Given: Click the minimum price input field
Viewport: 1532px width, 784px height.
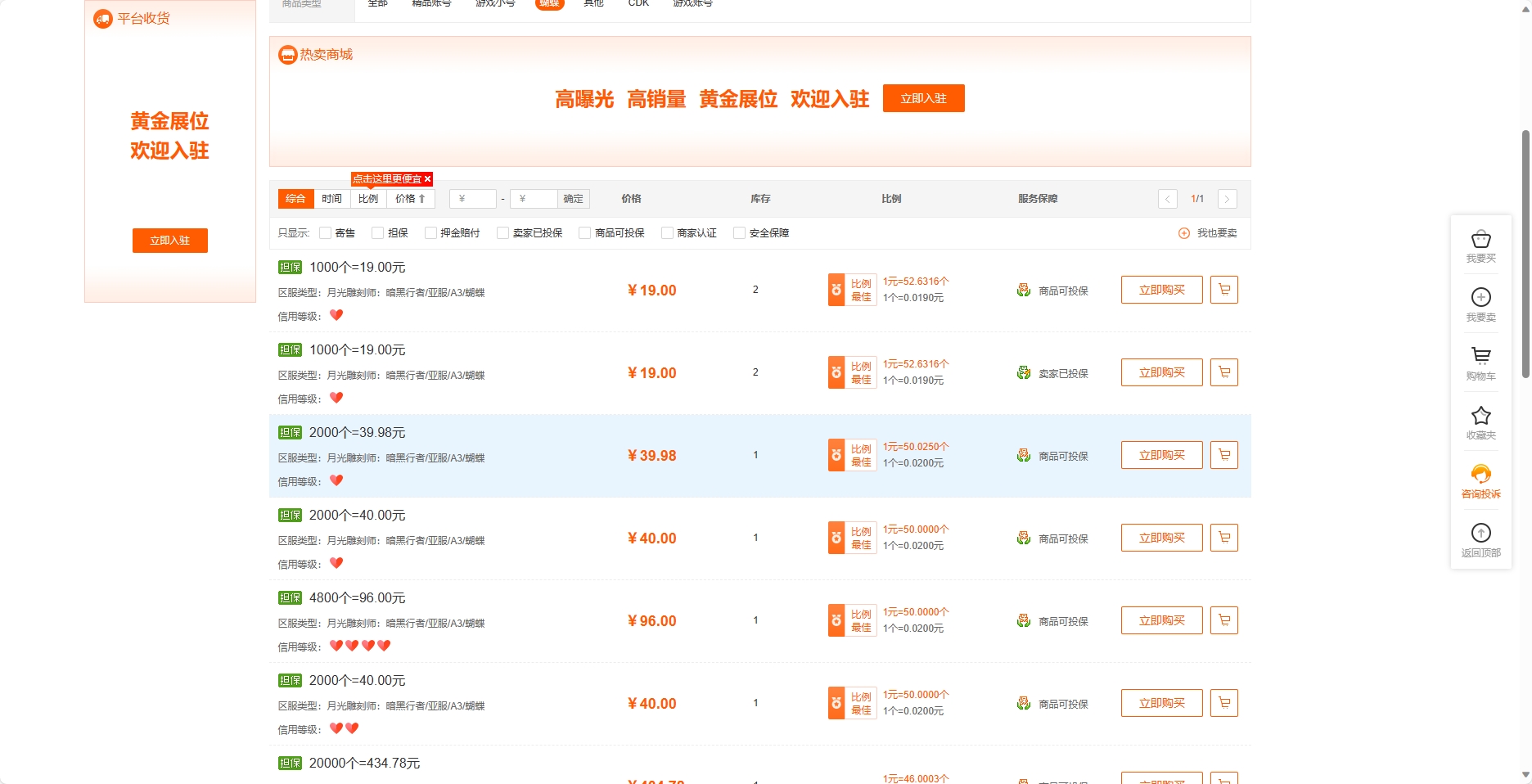Looking at the screenshot, I should (472, 198).
